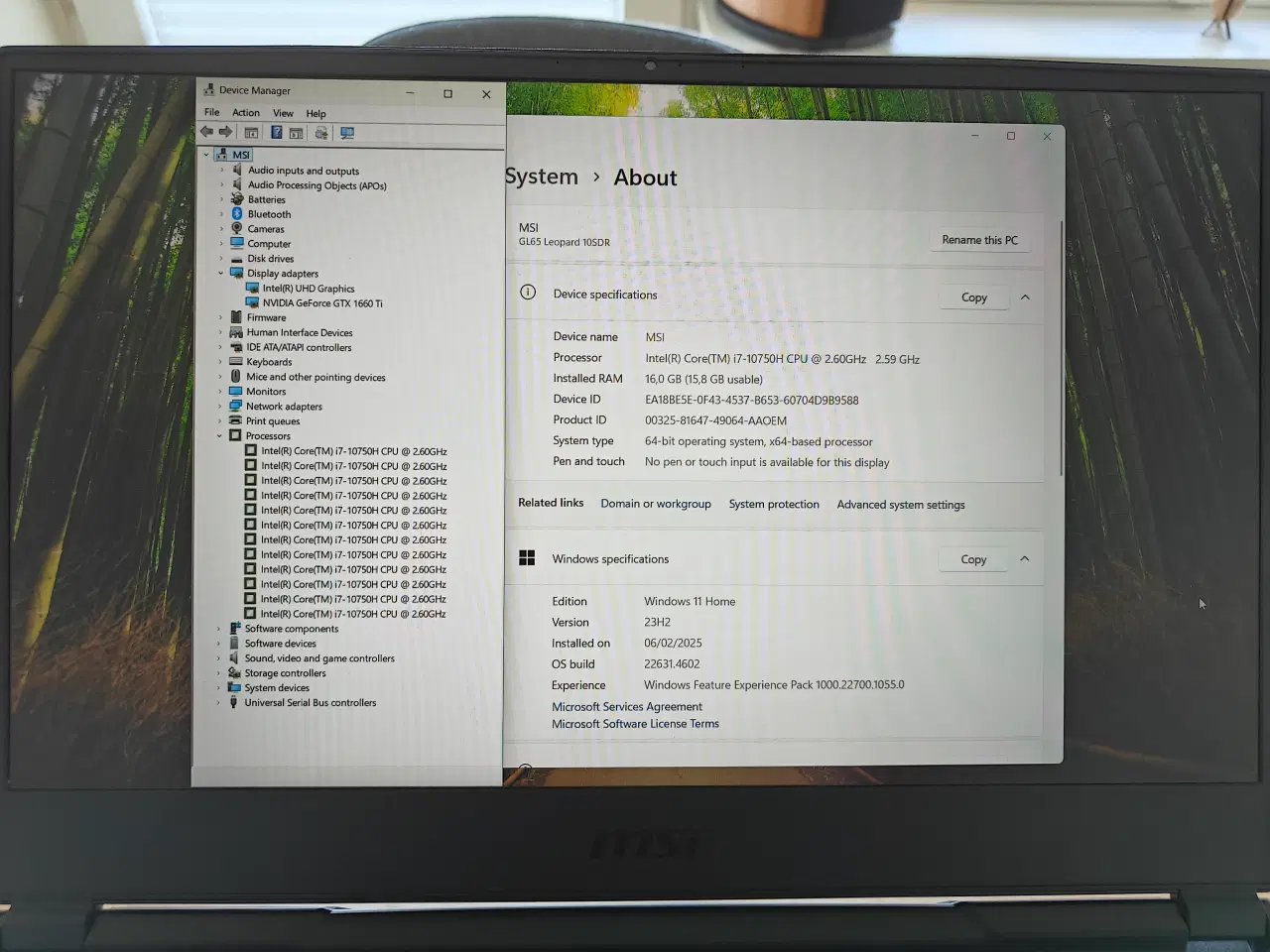Click the info icon beside Device specifications
Screen dimensions: 1270x952
528,293
